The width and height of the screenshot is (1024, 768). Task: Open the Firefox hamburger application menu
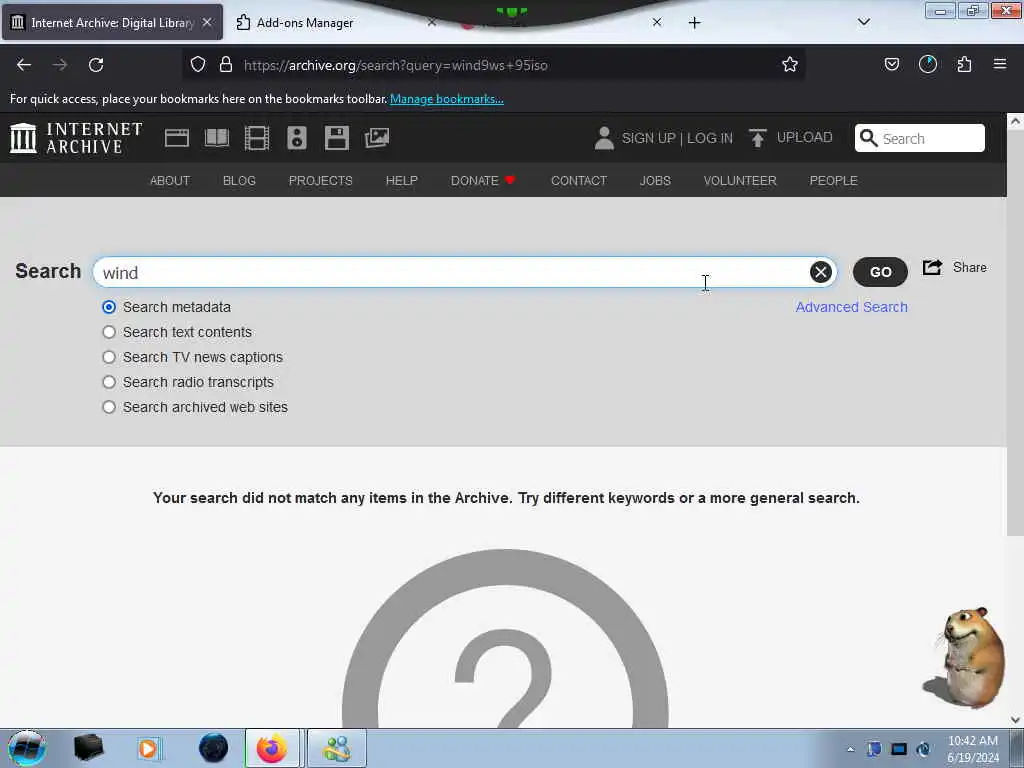[x=1000, y=64]
